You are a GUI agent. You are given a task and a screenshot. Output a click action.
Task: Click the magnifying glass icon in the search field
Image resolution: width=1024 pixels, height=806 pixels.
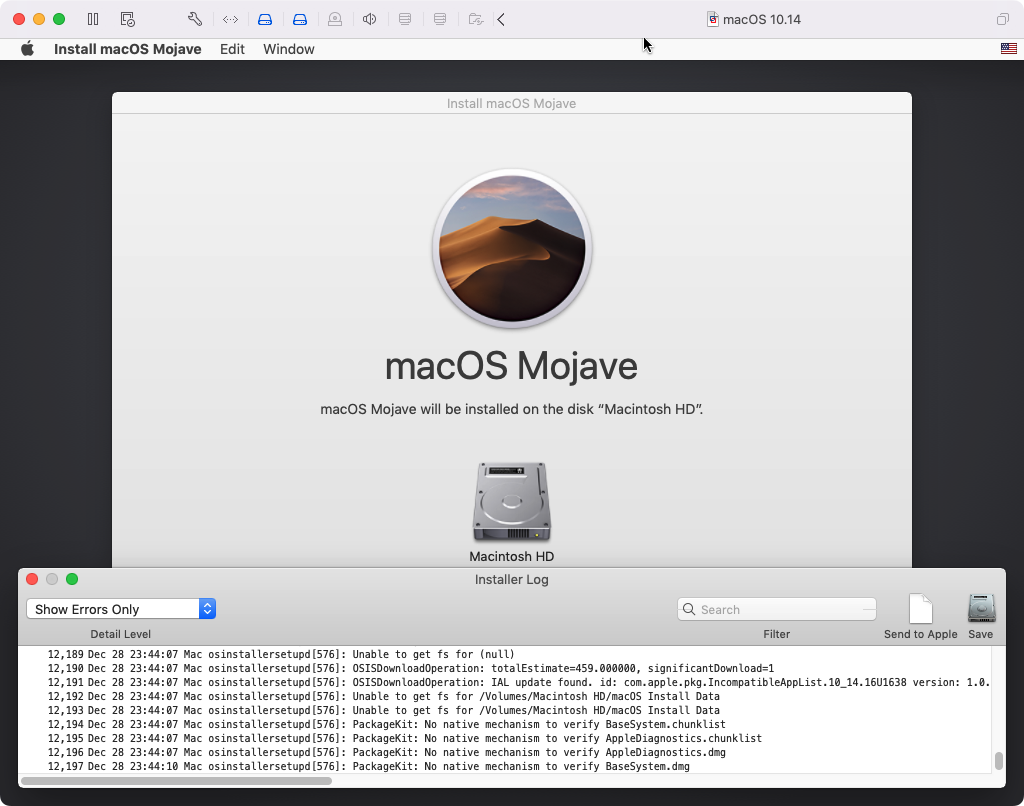click(x=688, y=609)
